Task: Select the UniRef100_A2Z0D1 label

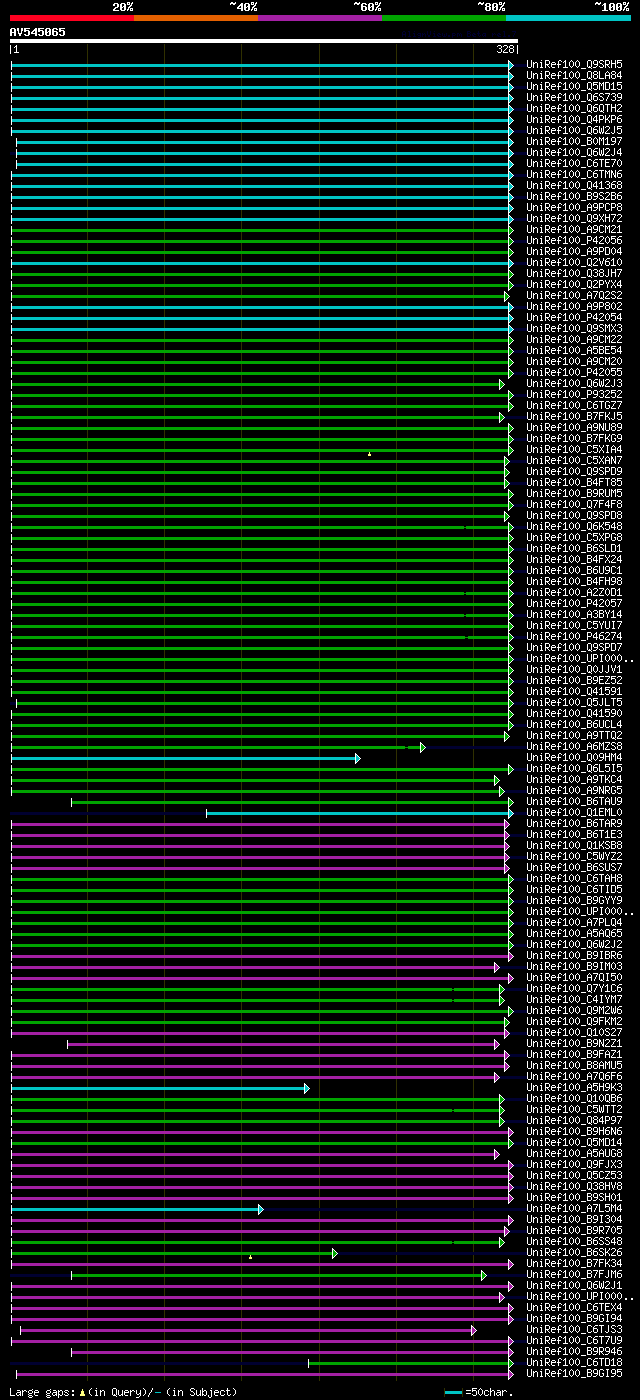Action: coord(574,592)
